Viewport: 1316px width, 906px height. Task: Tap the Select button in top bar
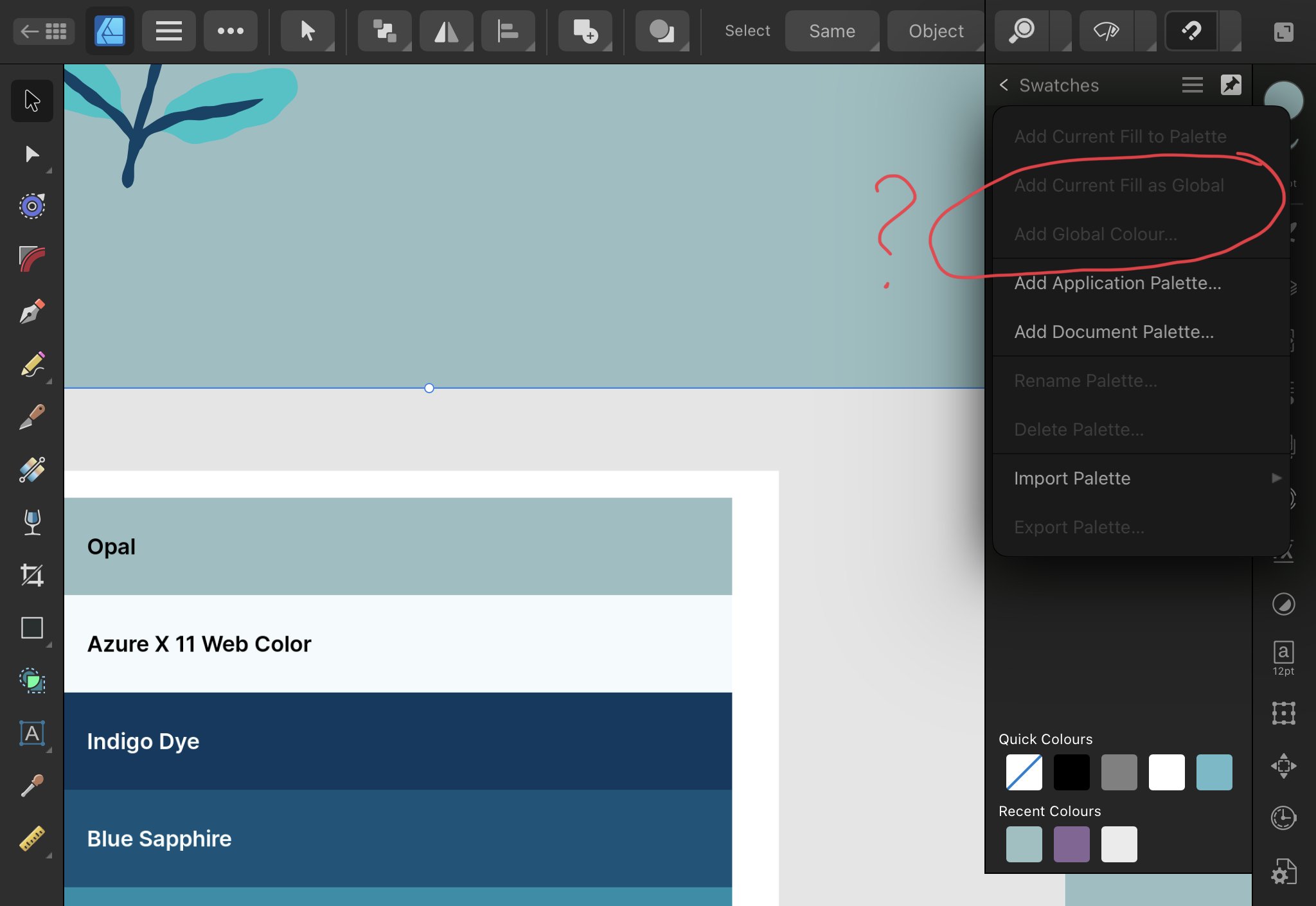[x=747, y=30]
